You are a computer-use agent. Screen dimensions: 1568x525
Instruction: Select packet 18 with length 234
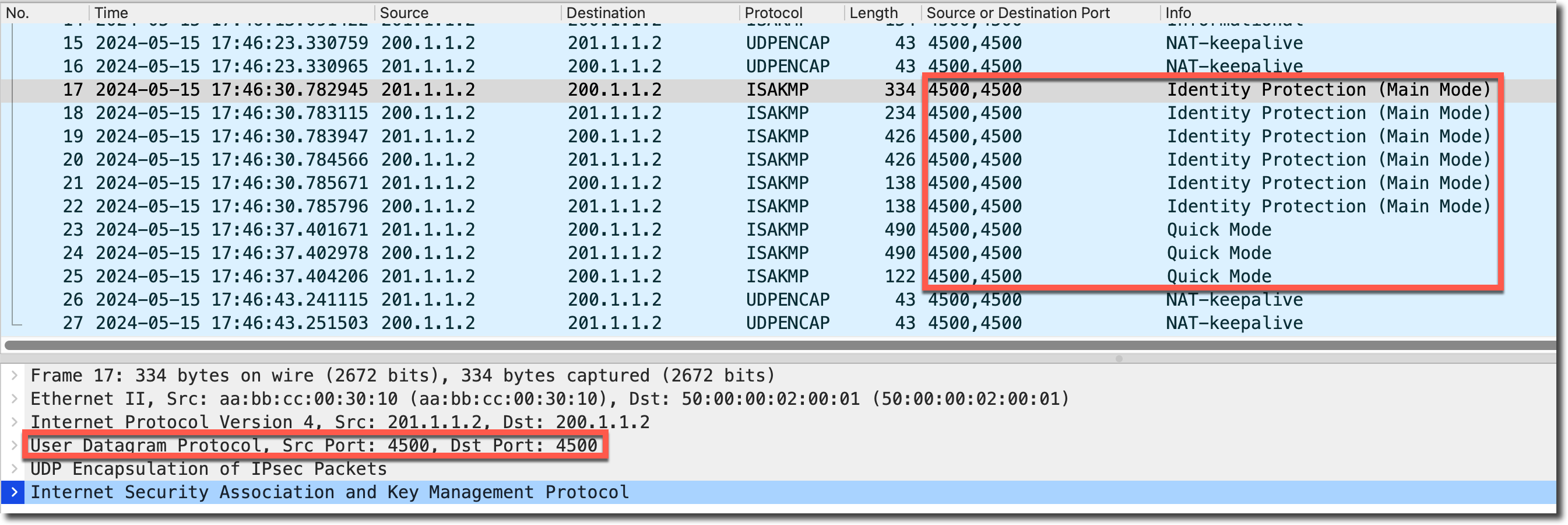point(609,113)
